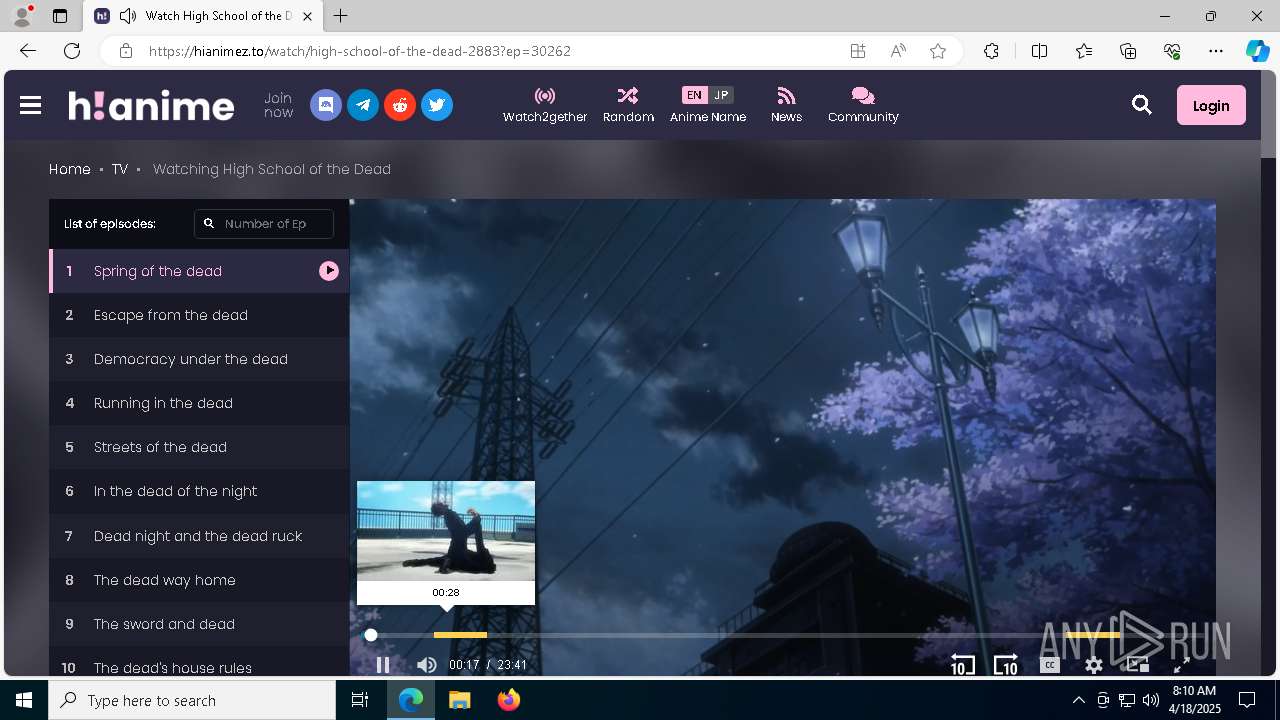Viewport: 1280px width, 720px height.
Task: Open Browser essentials heart icon
Action: 1172,51
